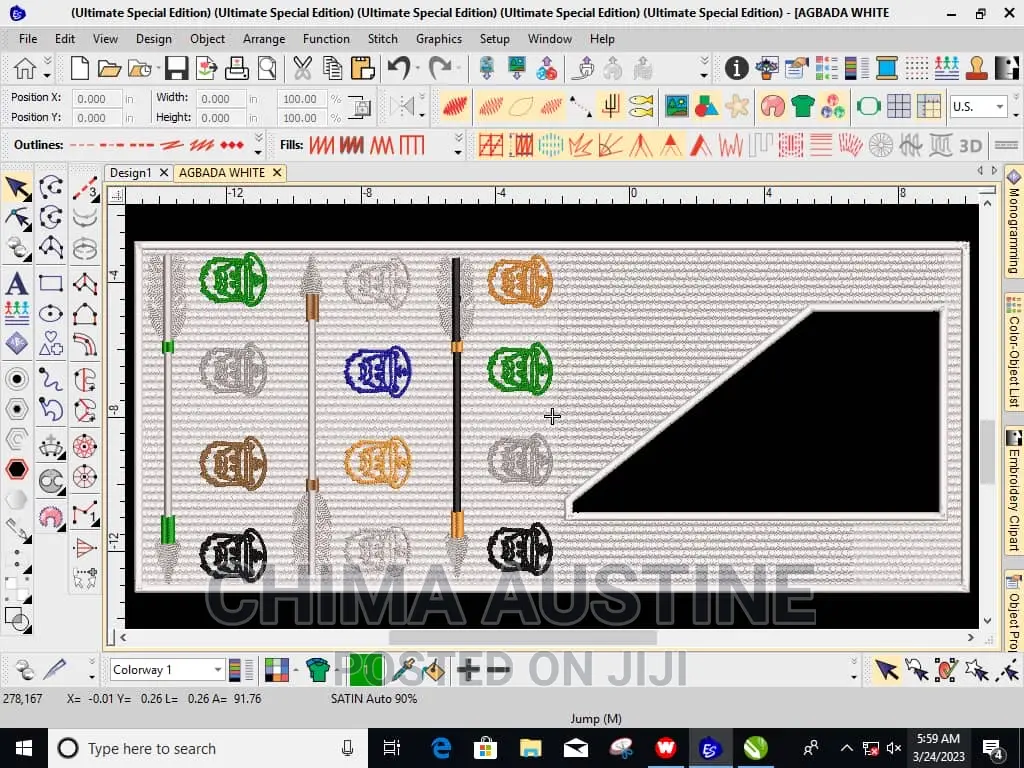This screenshot has height=768, width=1024.
Task: Open File Explorer from taskbar
Action: [x=530, y=748]
